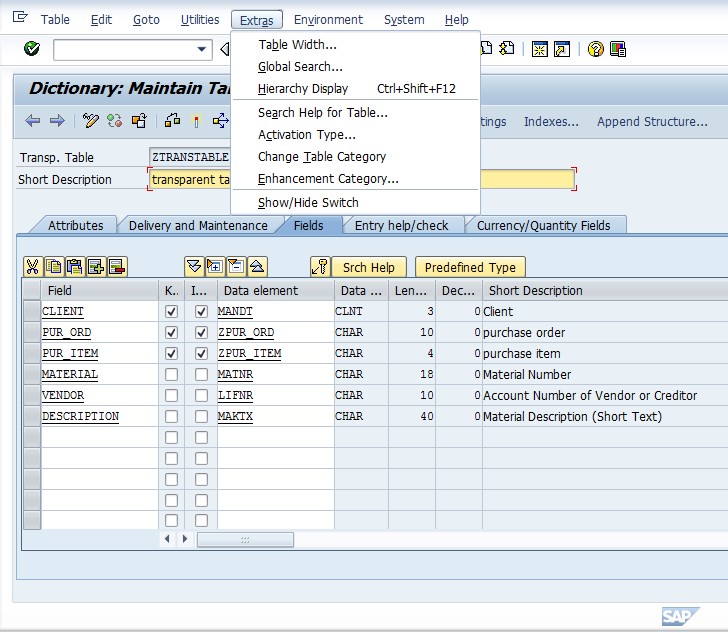This screenshot has width=728, height=633.
Task: Open Enhancement Category... menu entry
Action: click(355, 178)
